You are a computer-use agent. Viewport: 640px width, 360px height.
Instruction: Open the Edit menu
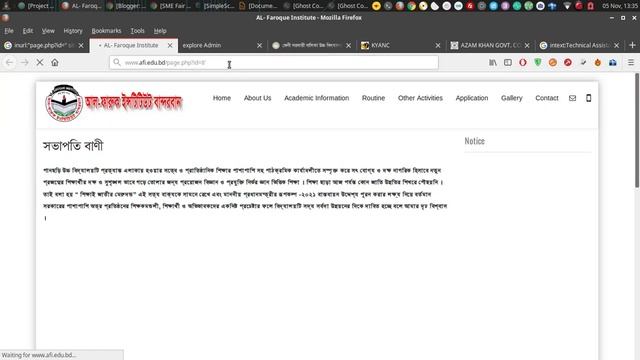(x=28, y=31)
